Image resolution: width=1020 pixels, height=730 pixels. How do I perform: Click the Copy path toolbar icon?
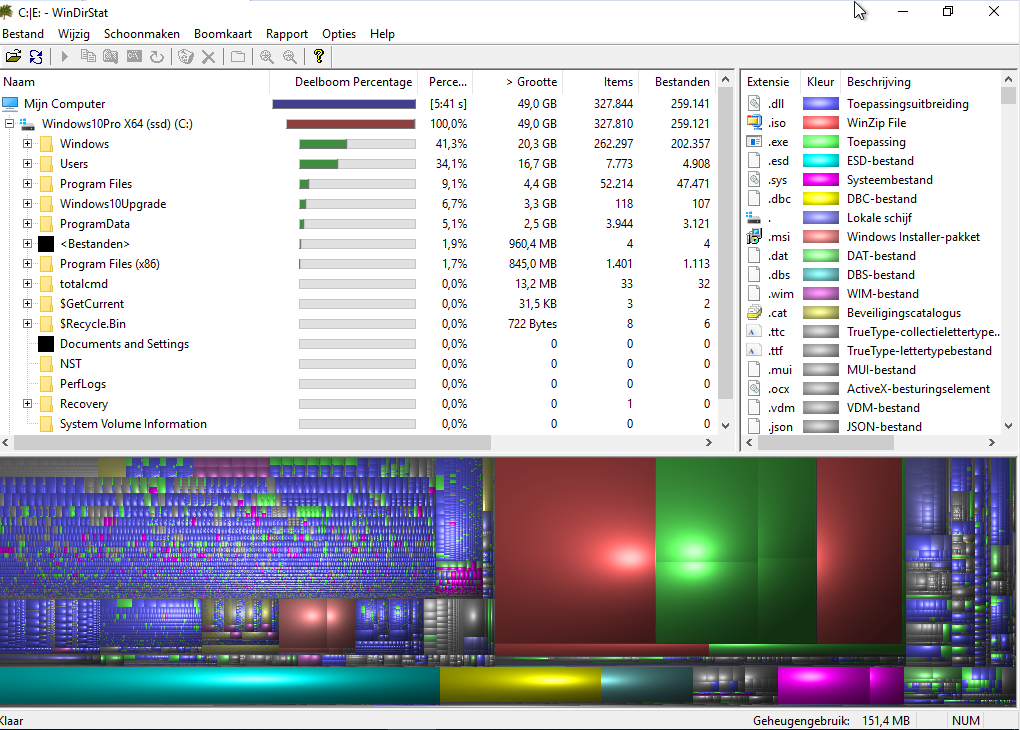pyautogui.click(x=88, y=57)
